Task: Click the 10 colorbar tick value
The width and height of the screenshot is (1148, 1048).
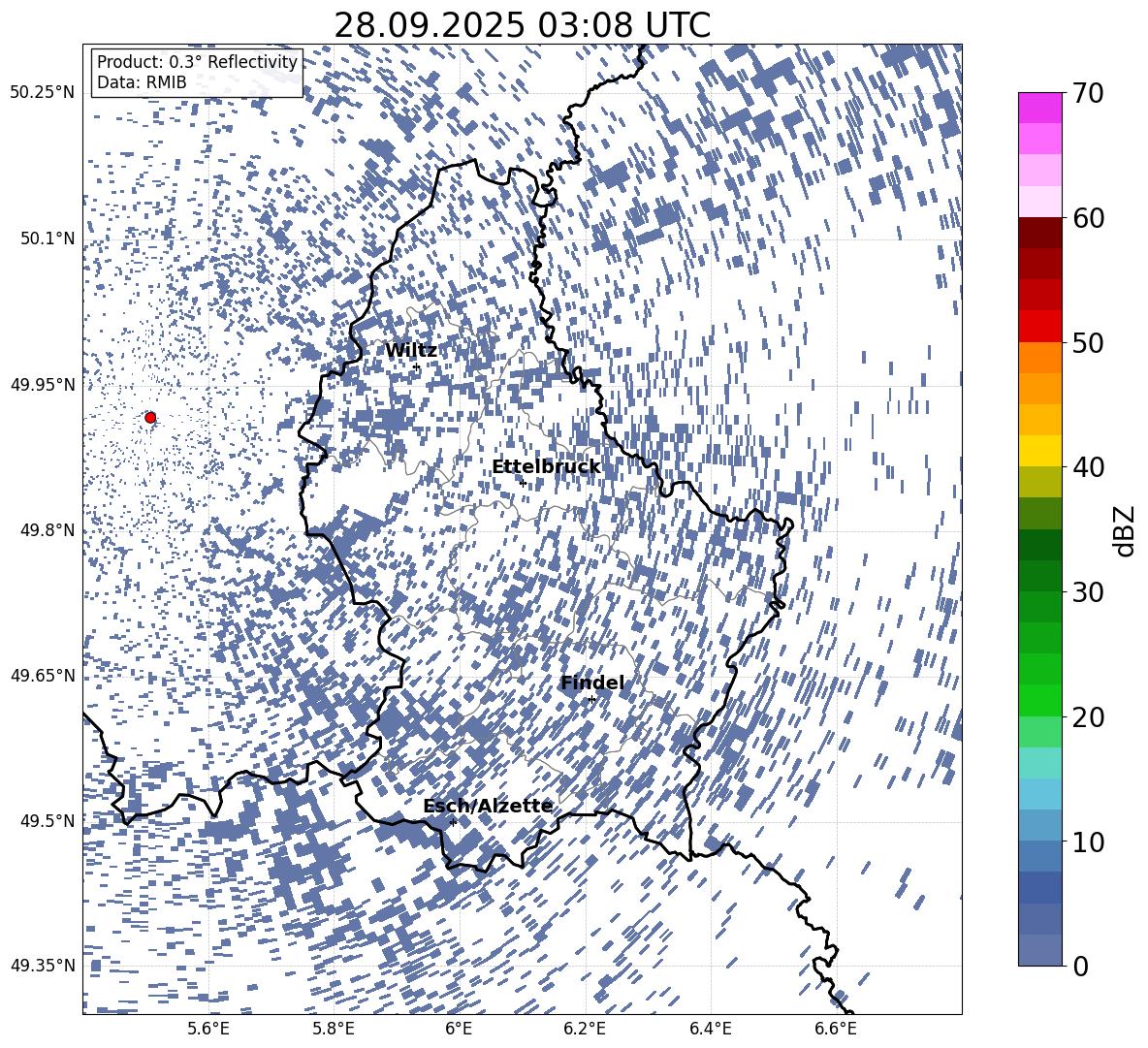Action: pyautogui.click(x=1089, y=842)
